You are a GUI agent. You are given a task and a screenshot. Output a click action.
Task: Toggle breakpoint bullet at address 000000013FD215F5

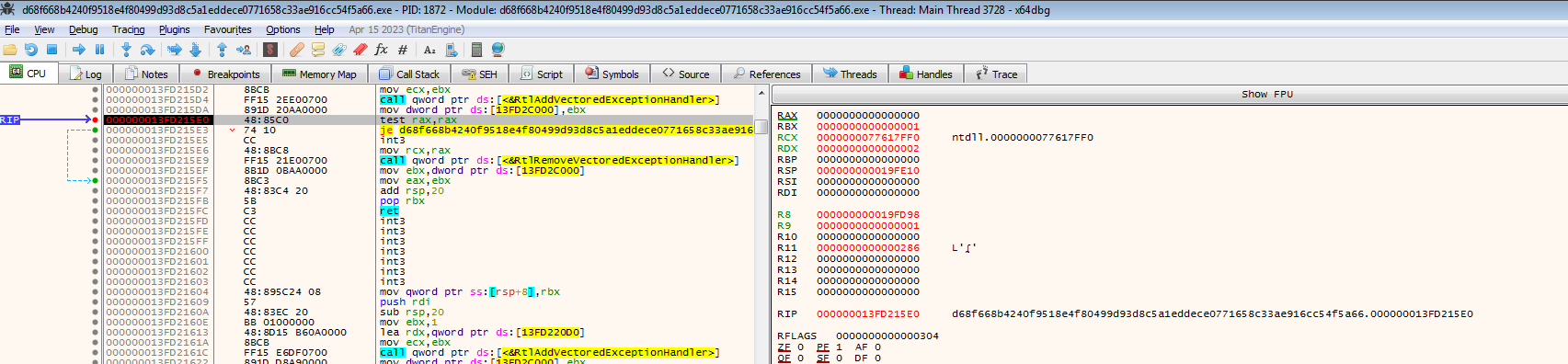(95, 180)
